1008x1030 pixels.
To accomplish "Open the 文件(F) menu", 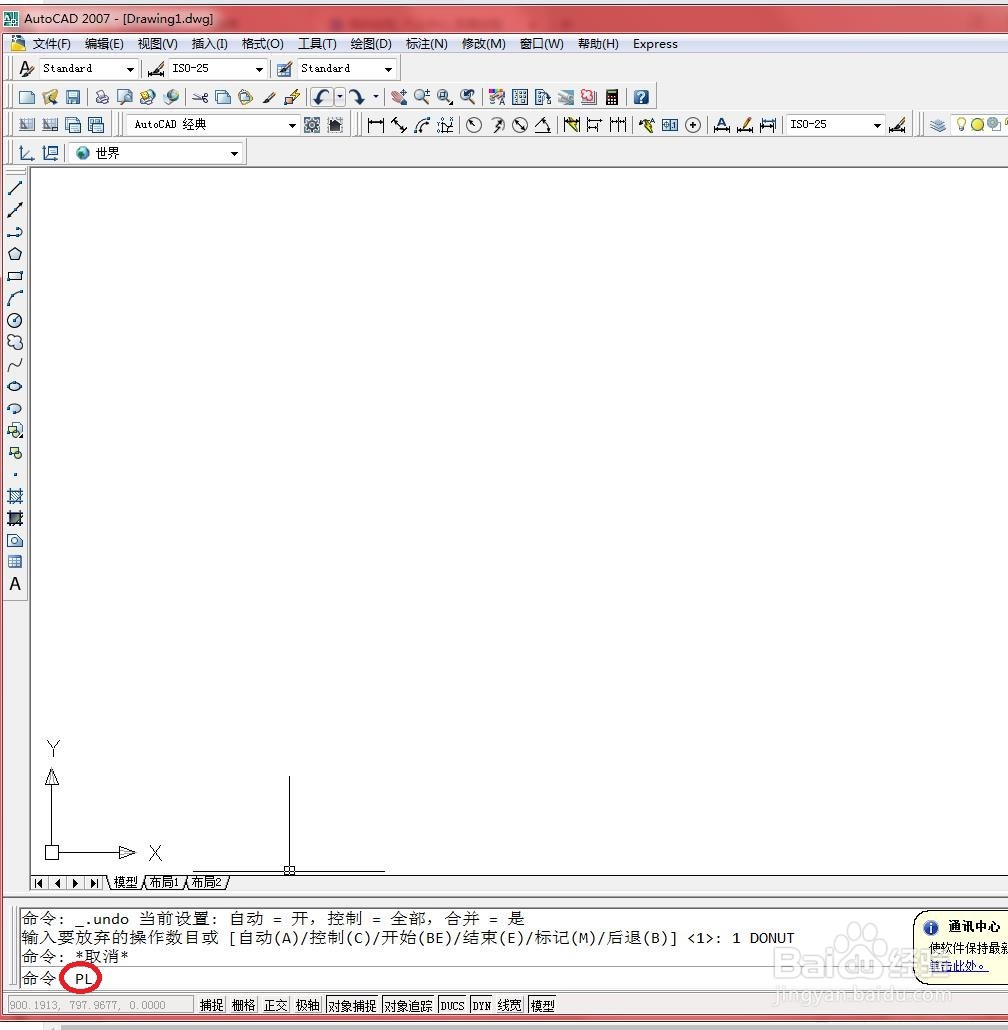I will 51,44.
